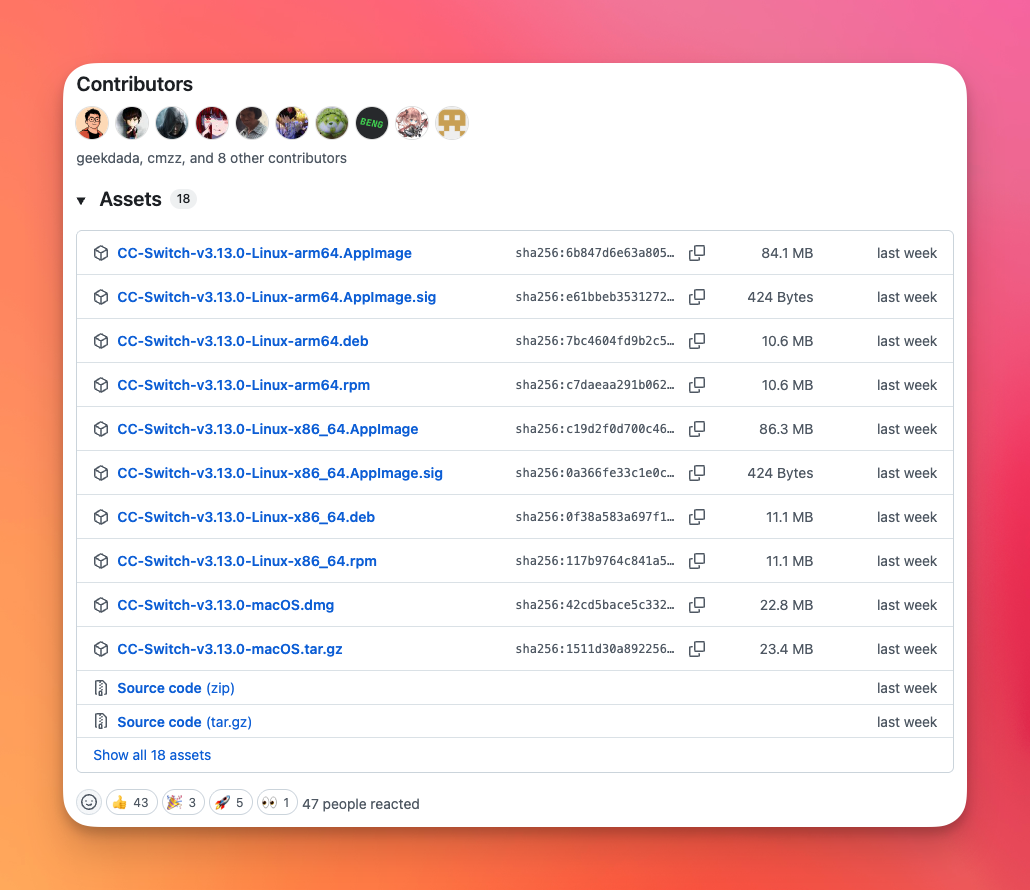Toggle the eyes reaction
Screen dimensions: 1030x890
277,802
